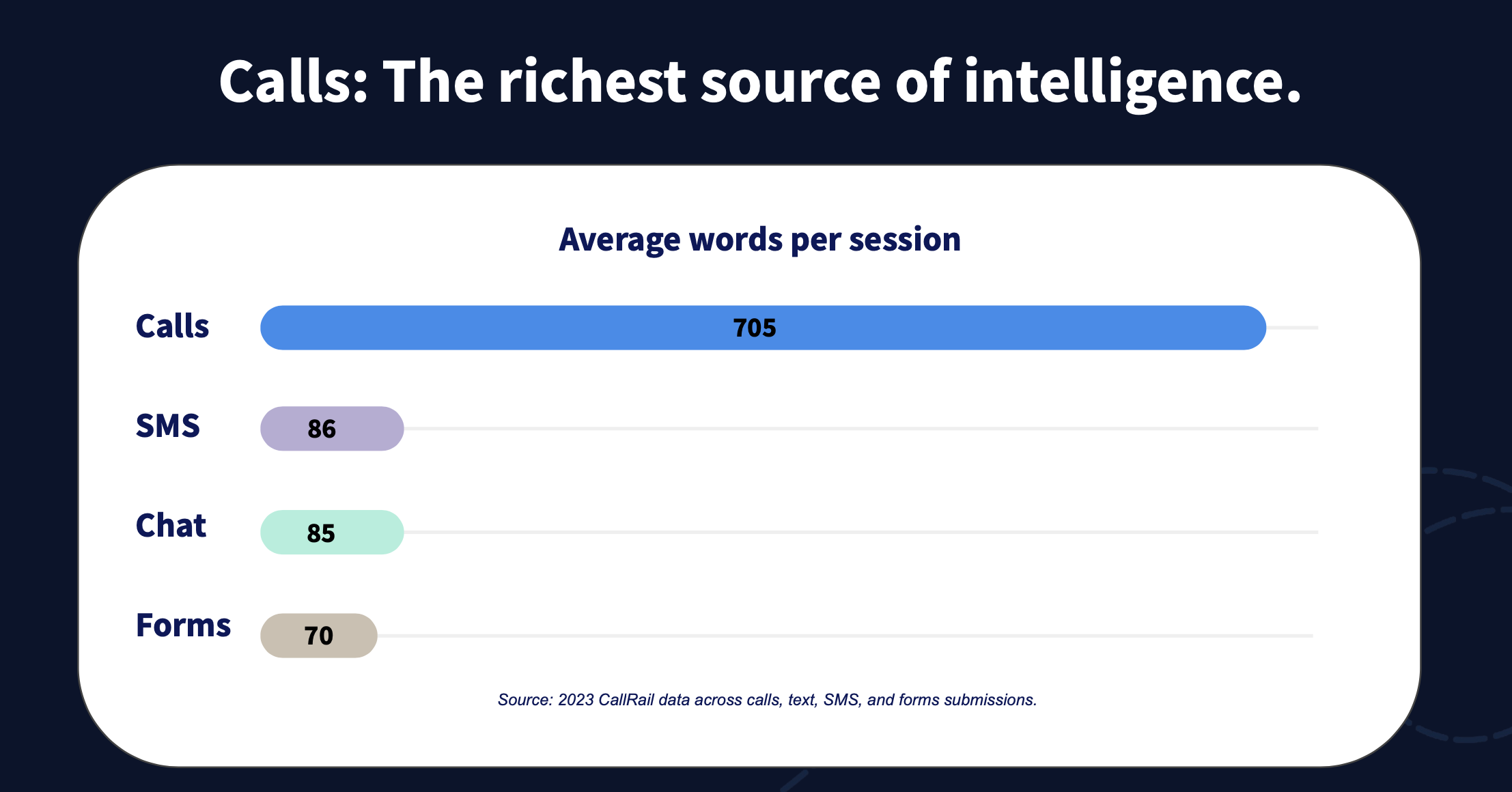
Task: Click the Forms row label
Action: click(183, 625)
